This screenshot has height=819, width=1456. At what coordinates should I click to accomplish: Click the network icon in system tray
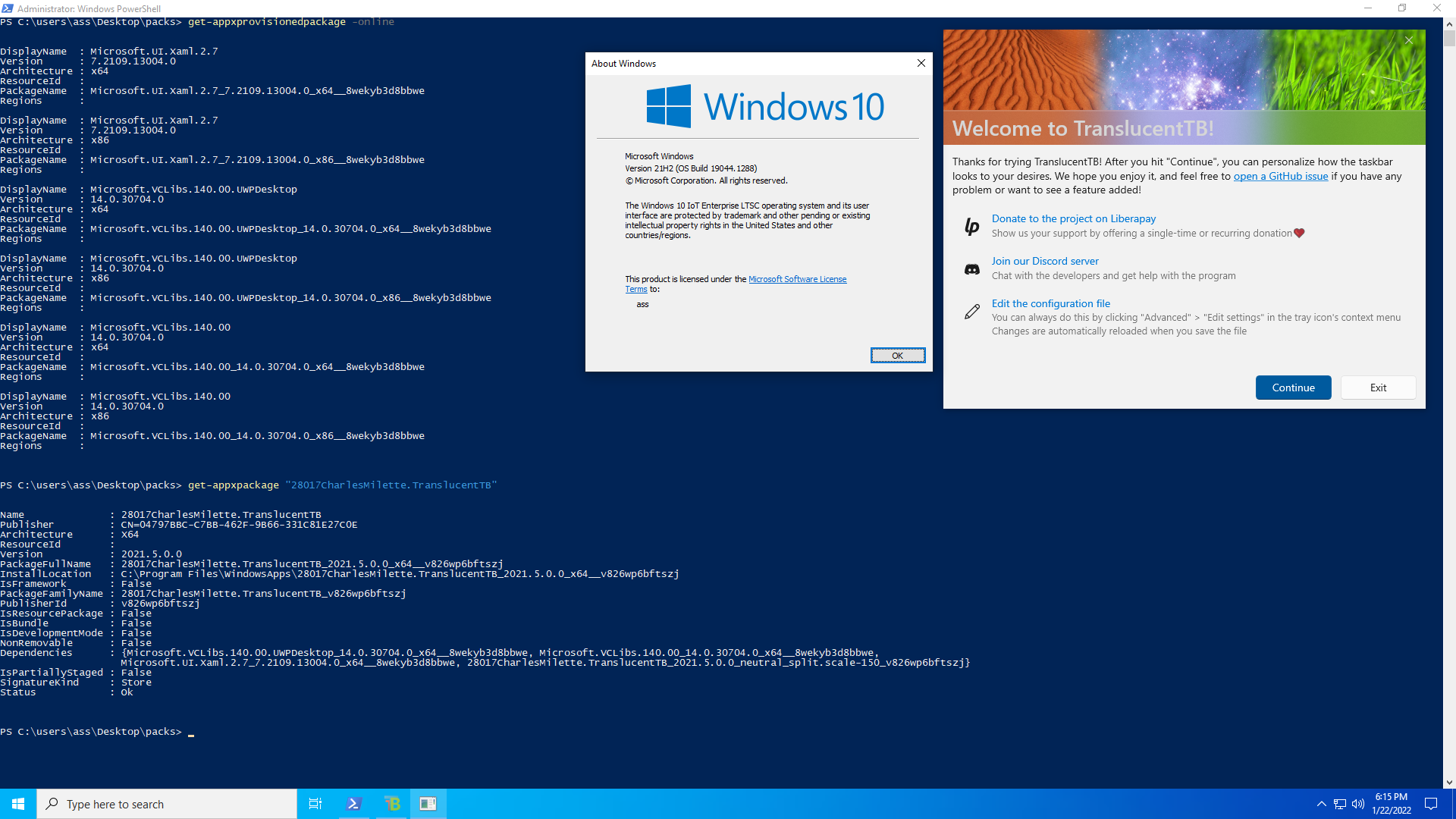1339,803
